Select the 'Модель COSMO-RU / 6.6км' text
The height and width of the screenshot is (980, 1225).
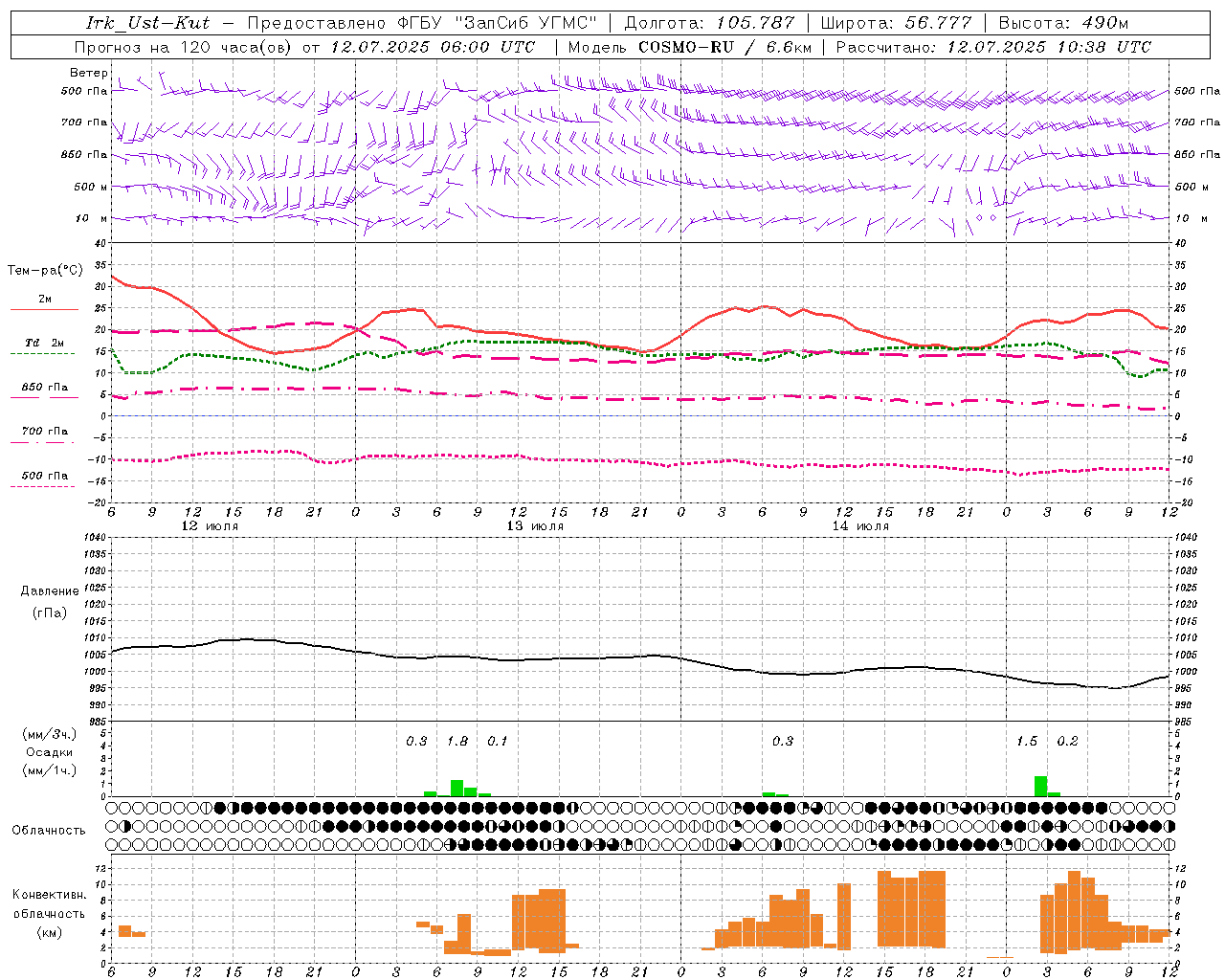(x=690, y=47)
